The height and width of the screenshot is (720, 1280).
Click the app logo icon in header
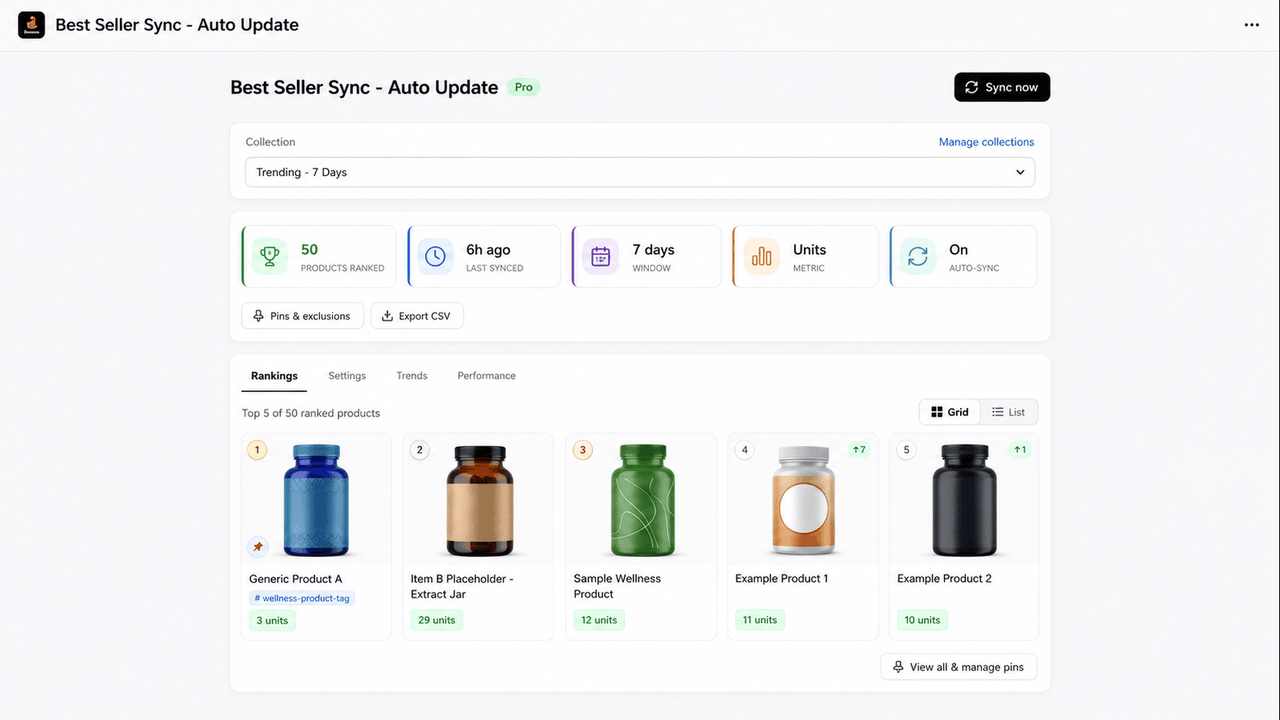coord(32,25)
